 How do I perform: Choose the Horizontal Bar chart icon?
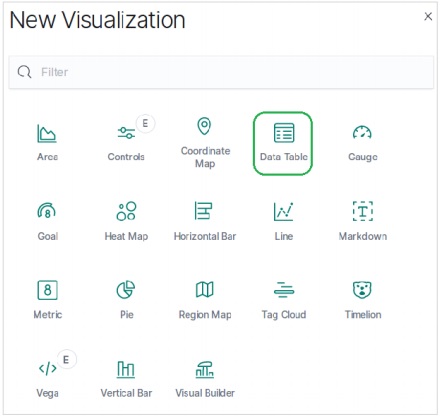point(204,210)
